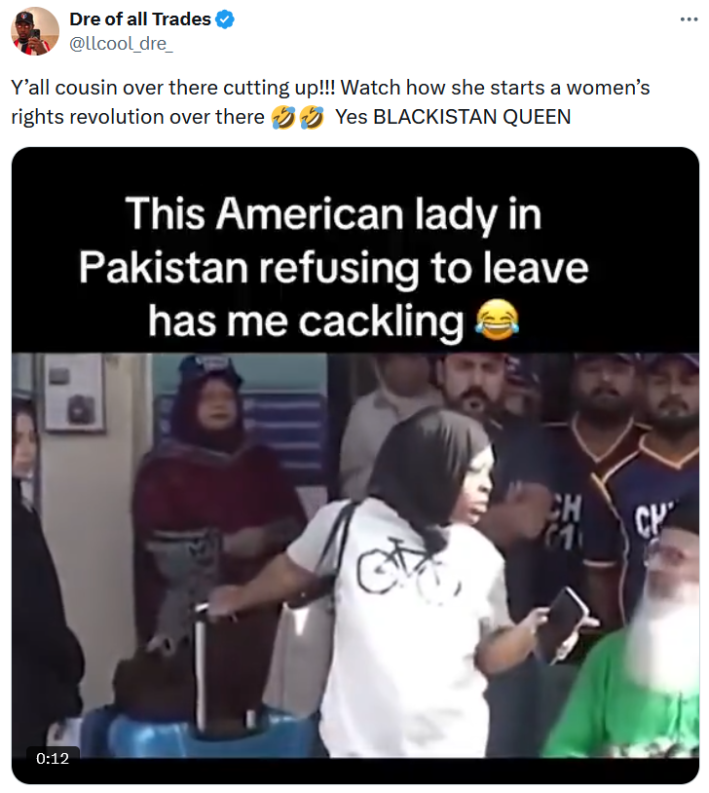Click the first rolling-laughing emoji in the tweet

(x=283, y=117)
